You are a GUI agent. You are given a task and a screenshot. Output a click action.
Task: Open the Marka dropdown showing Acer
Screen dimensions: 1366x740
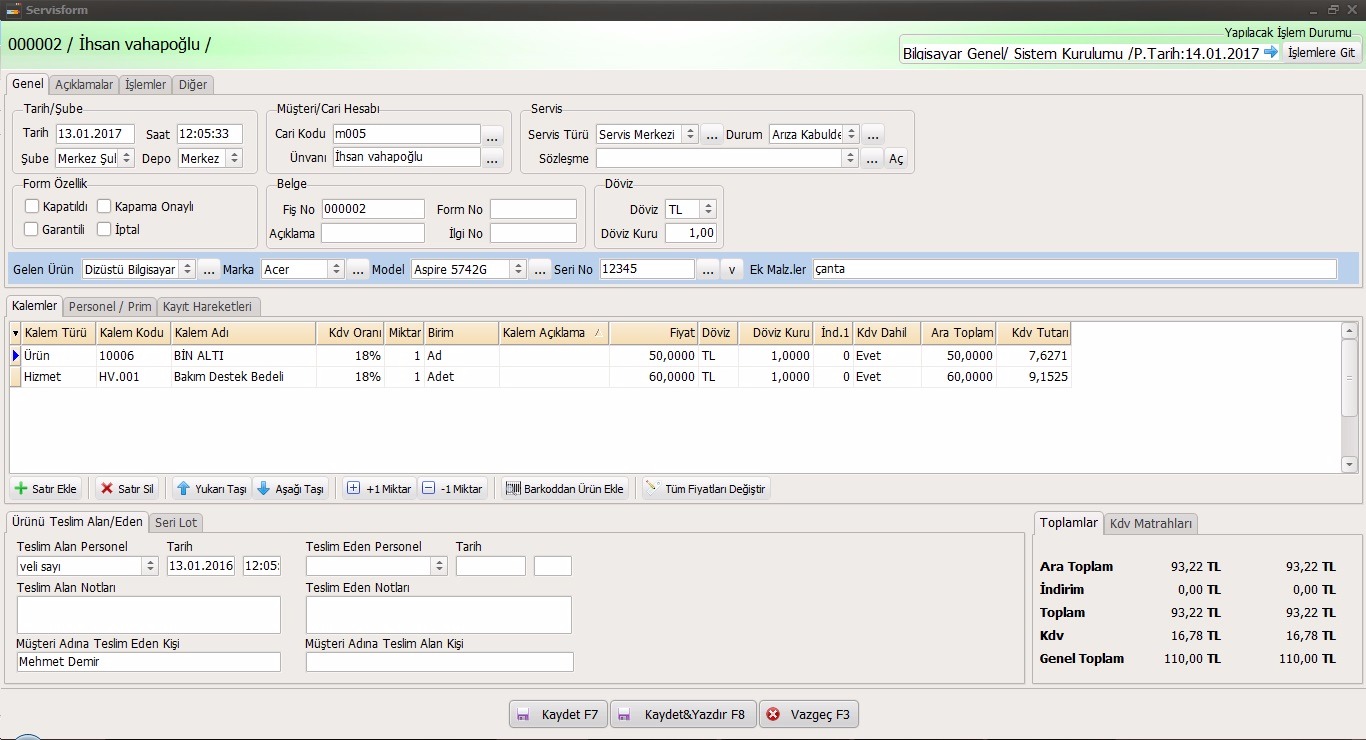pos(335,270)
